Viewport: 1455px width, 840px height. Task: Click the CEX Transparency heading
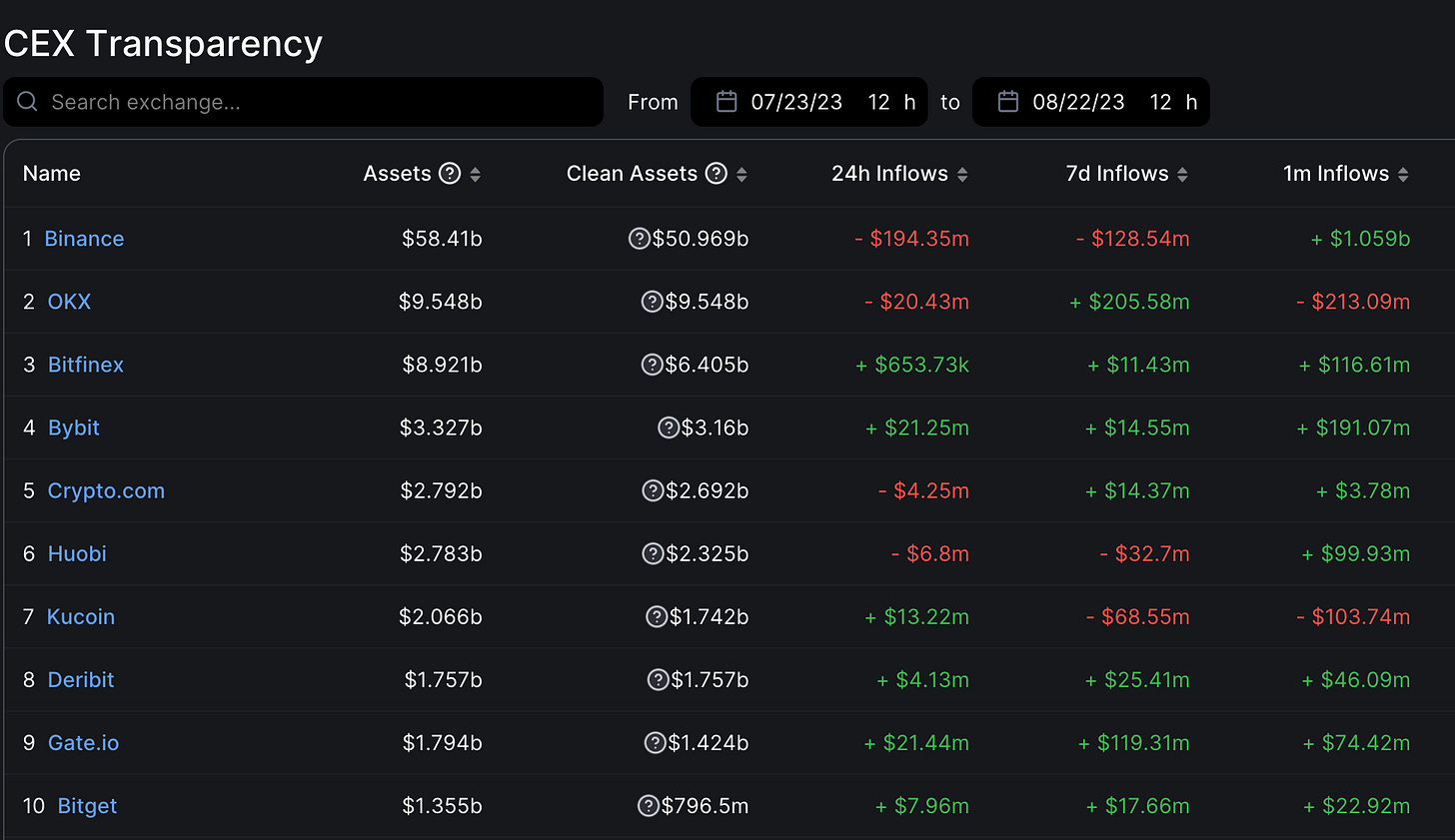coord(163,44)
